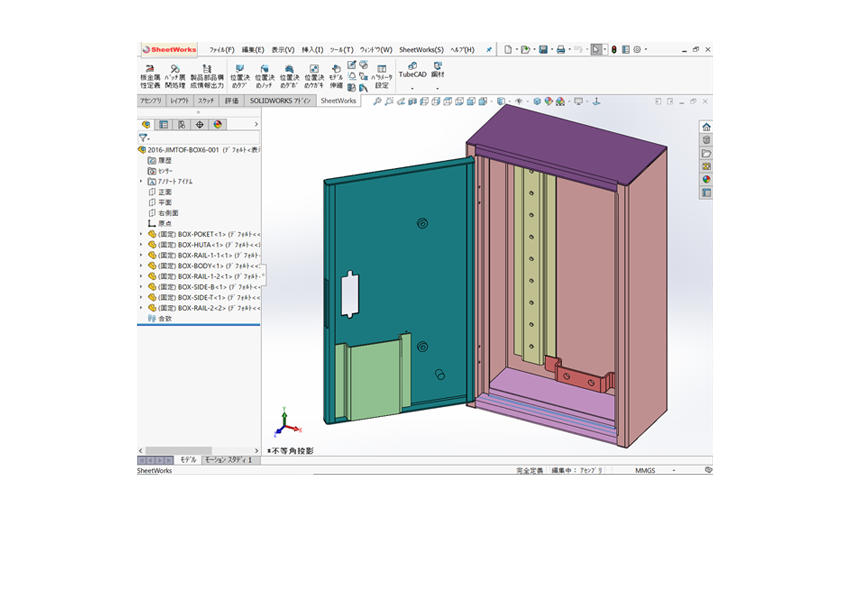Click the horizontal scrollbar under feature tree
This screenshot has height=600, width=850.
[198, 450]
